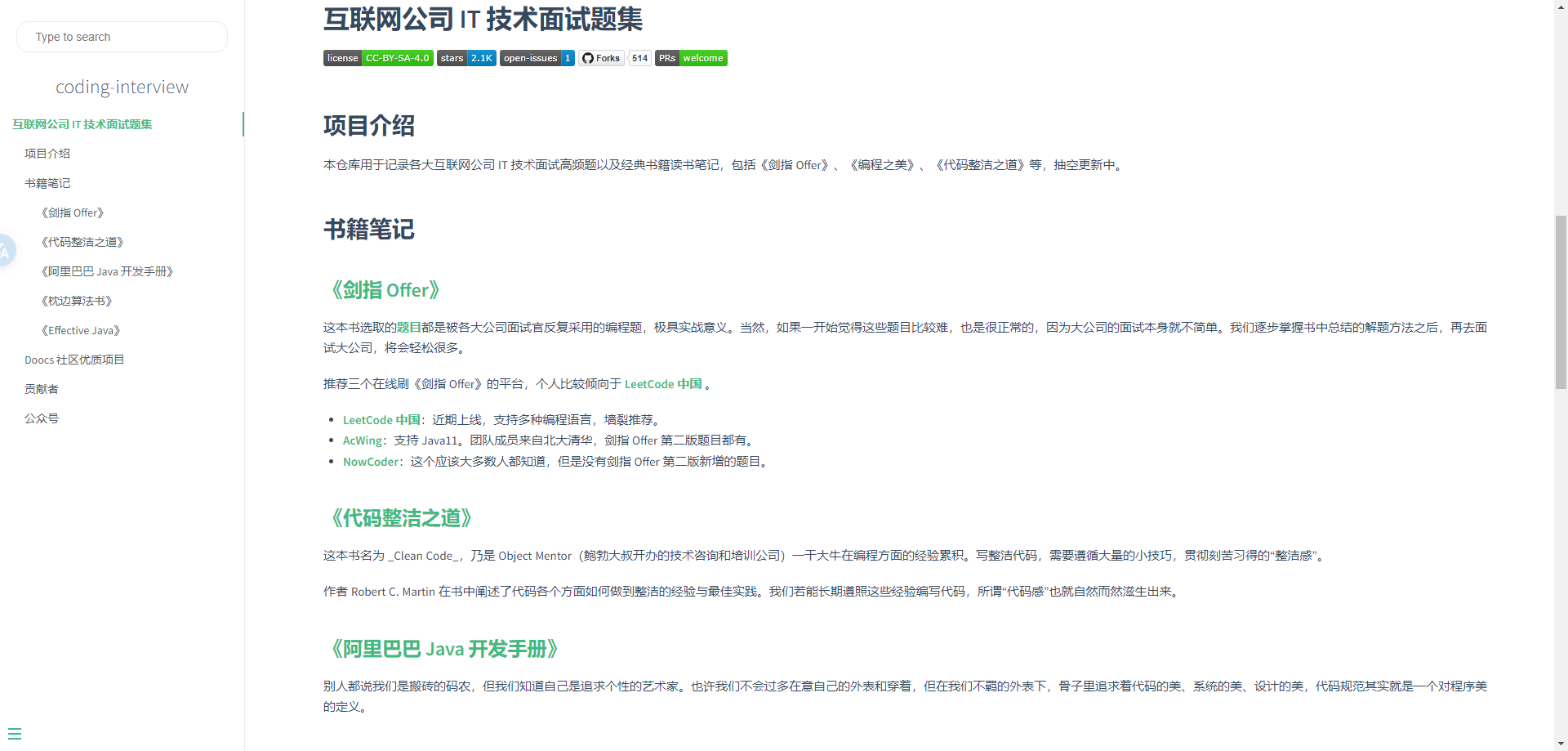Open the AcWing link
This screenshot has width=1568, height=751.
tap(363, 440)
